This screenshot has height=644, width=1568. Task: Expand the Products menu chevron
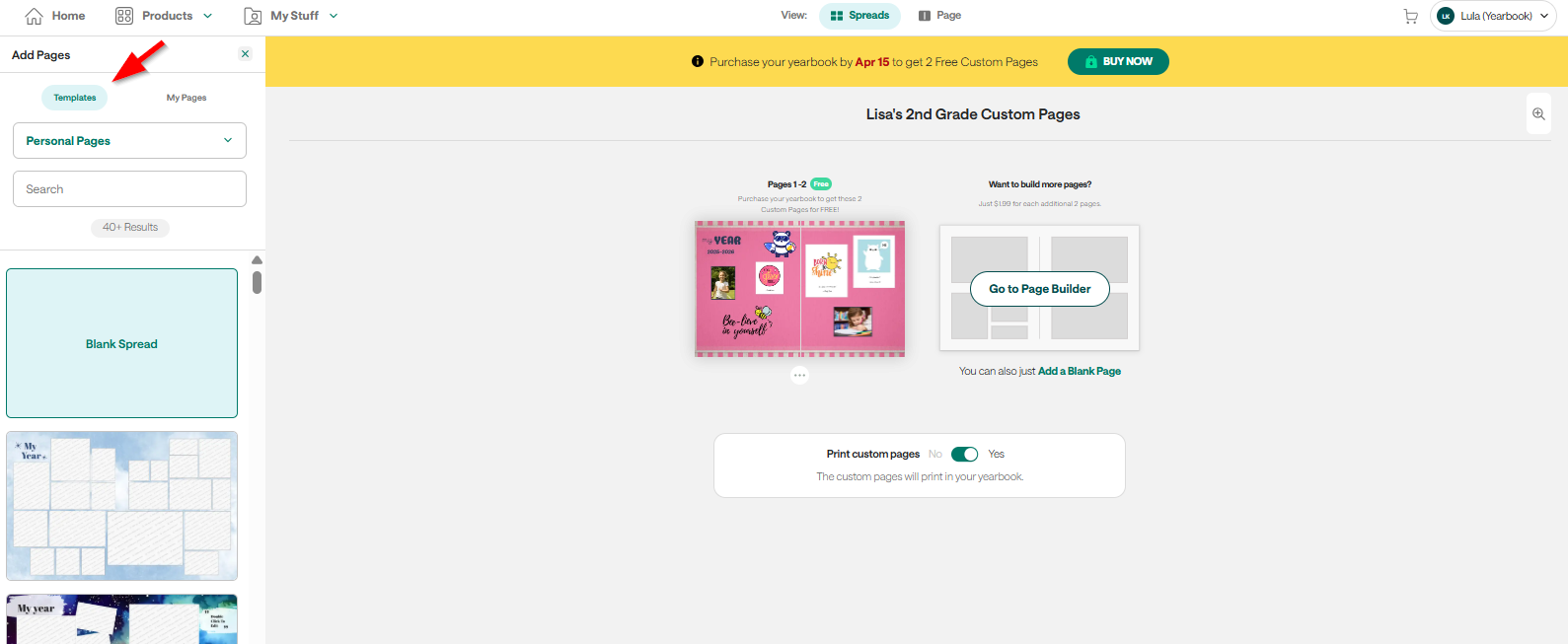tap(207, 16)
